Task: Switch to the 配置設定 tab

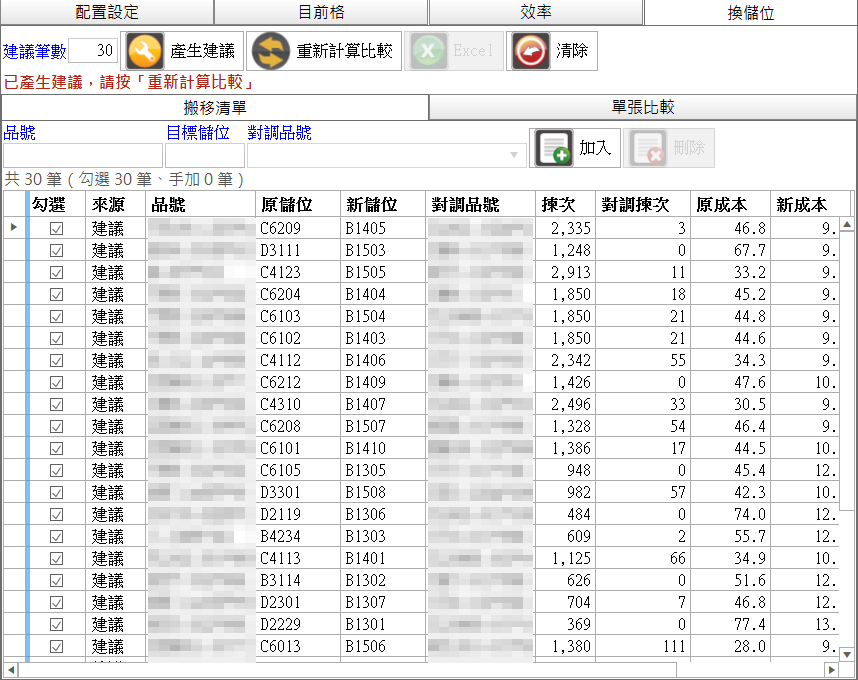Action: (x=107, y=12)
